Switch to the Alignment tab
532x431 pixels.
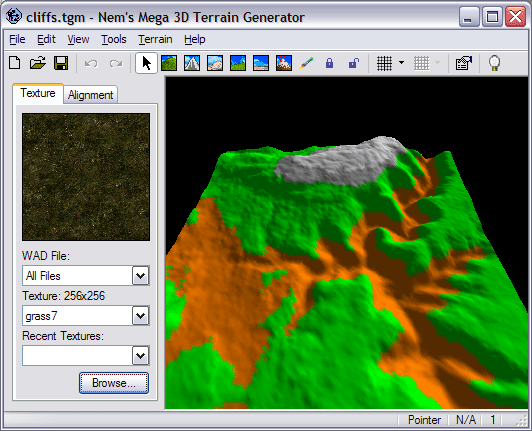(91, 95)
